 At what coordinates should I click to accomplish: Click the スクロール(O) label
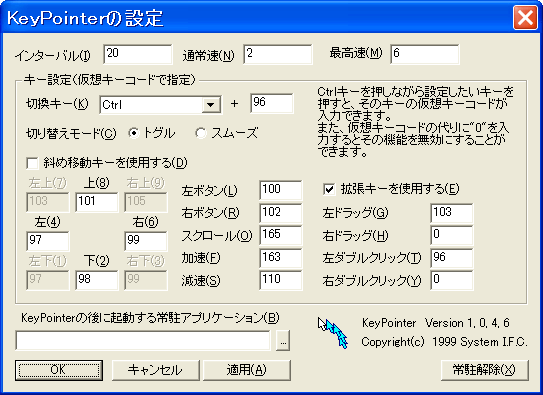(x=217, y=236)
